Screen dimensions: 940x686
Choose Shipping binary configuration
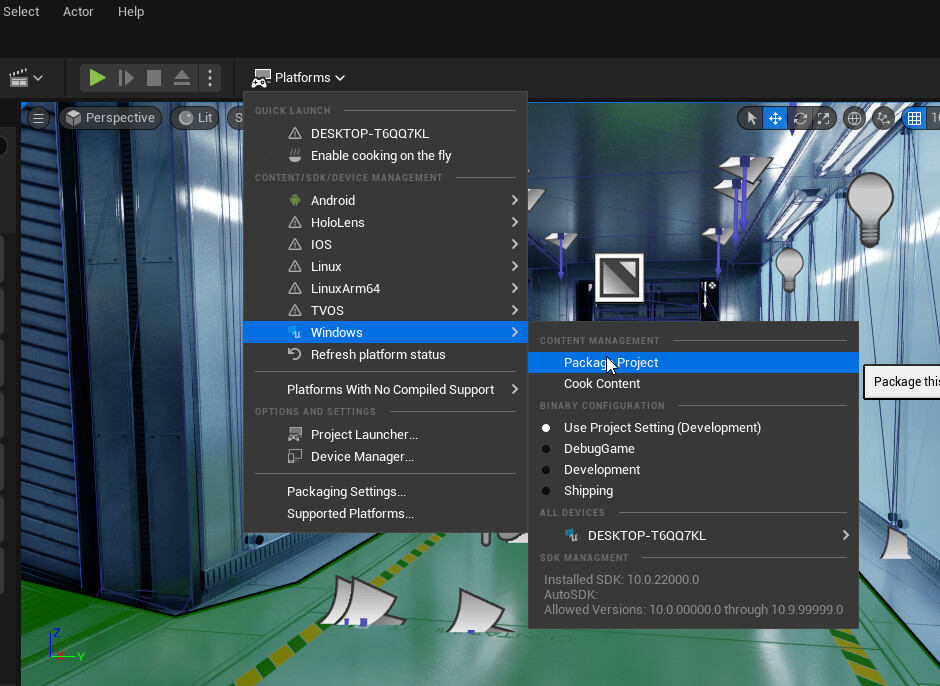pos(588,491)
